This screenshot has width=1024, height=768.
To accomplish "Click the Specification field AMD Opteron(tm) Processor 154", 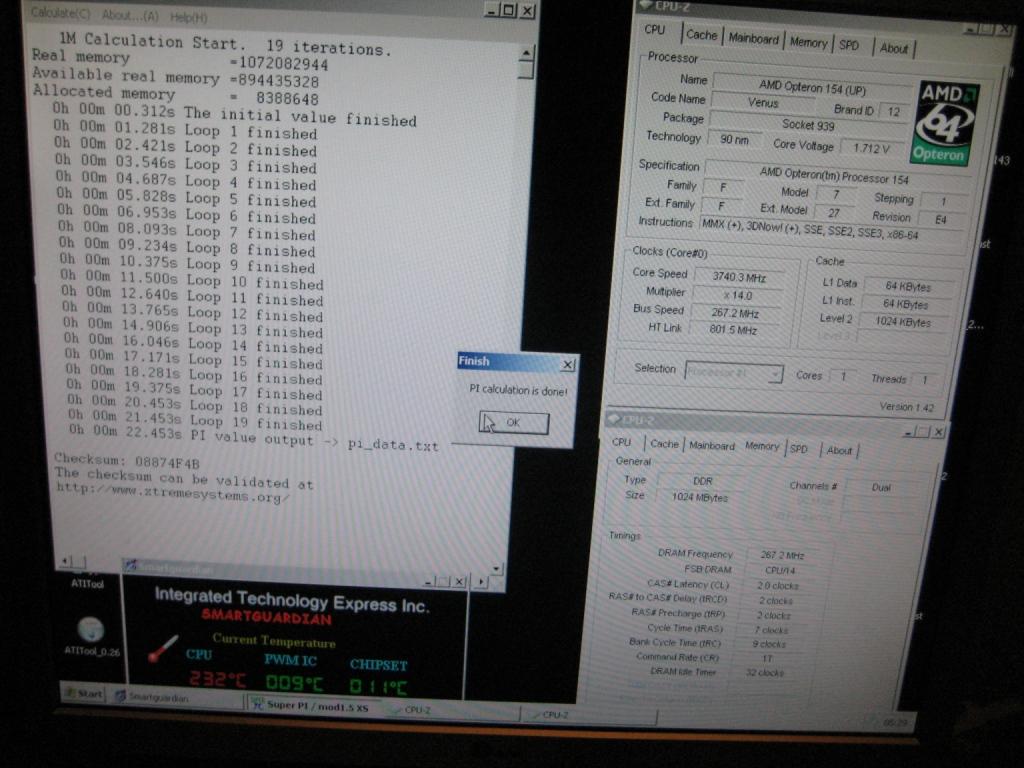I will click(x=834, y=175).
